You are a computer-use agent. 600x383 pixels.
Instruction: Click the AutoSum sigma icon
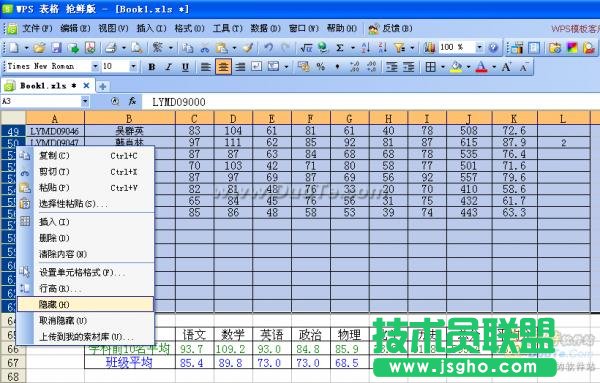[339, 47]
